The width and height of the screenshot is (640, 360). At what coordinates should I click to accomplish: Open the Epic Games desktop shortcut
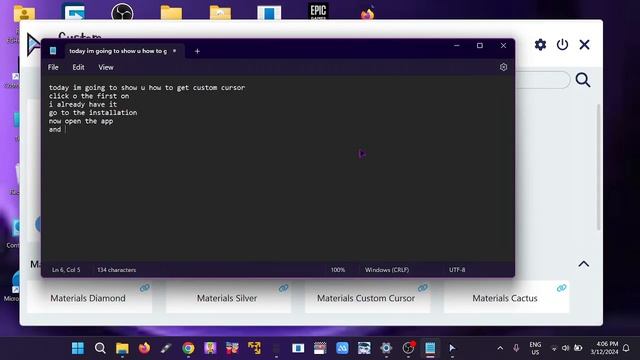point(318,11)
